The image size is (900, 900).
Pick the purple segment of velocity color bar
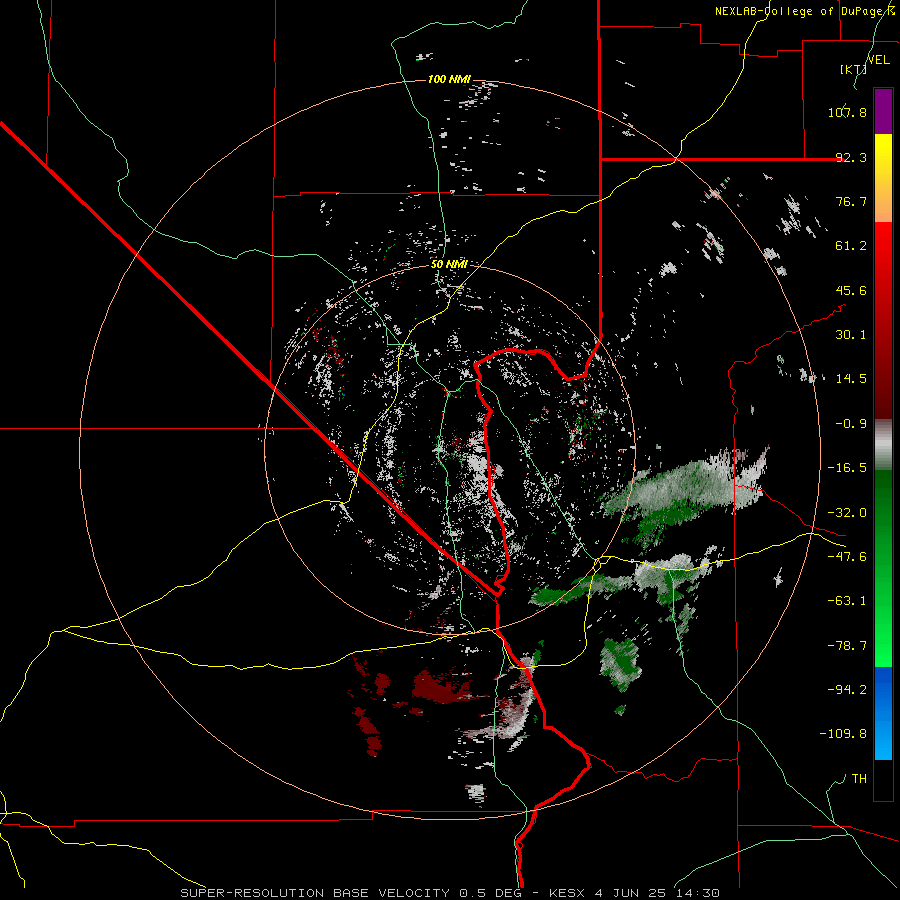point(883,111)
